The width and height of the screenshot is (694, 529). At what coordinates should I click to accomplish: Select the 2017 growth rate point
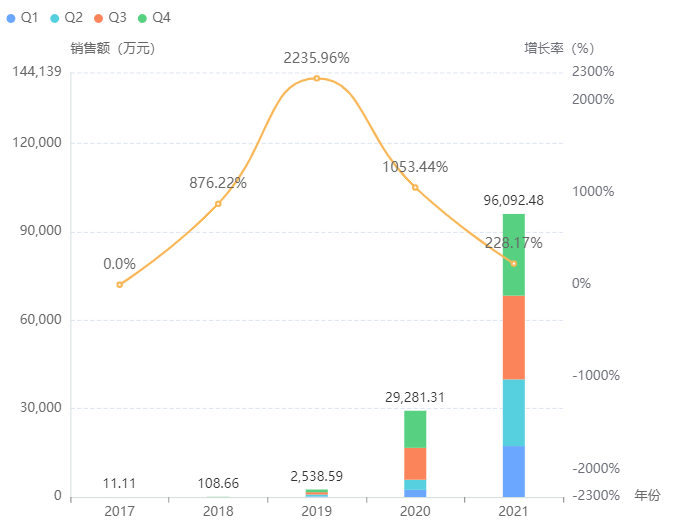(x=120, y=285)
